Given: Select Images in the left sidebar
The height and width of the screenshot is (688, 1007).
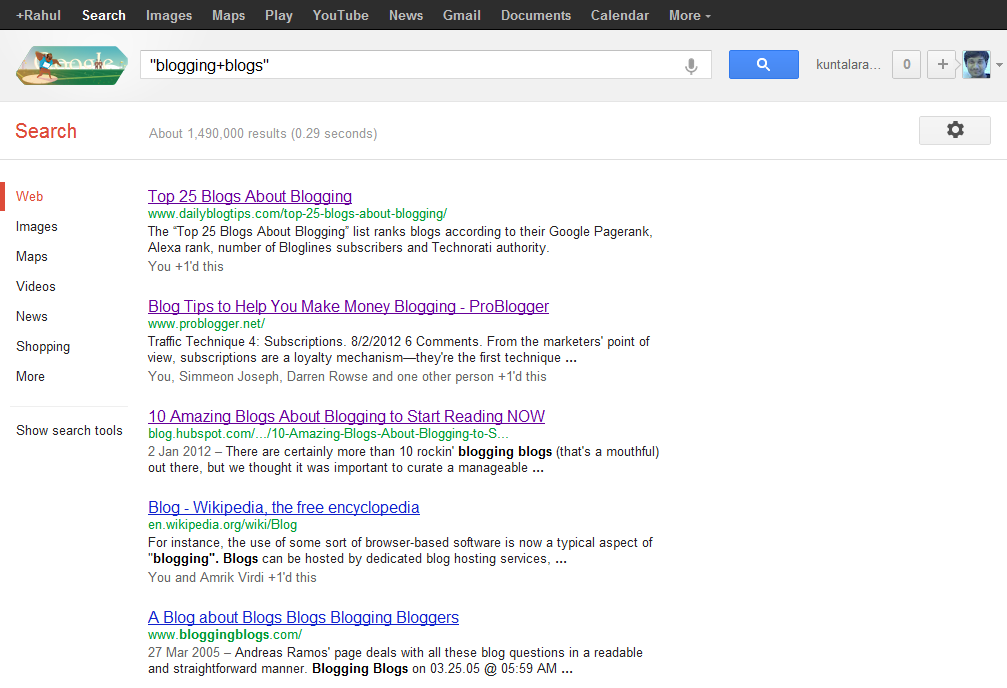Looking at the screenshot, I should [37, 227].
